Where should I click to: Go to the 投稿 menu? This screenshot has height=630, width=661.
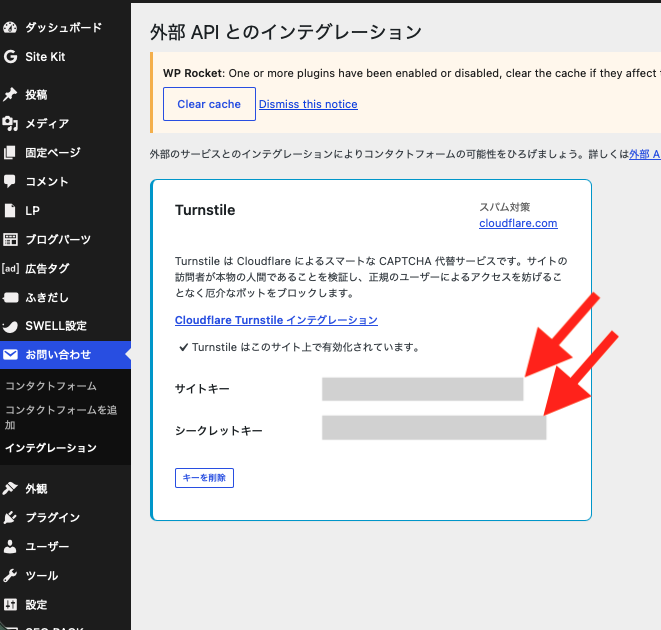36,94
